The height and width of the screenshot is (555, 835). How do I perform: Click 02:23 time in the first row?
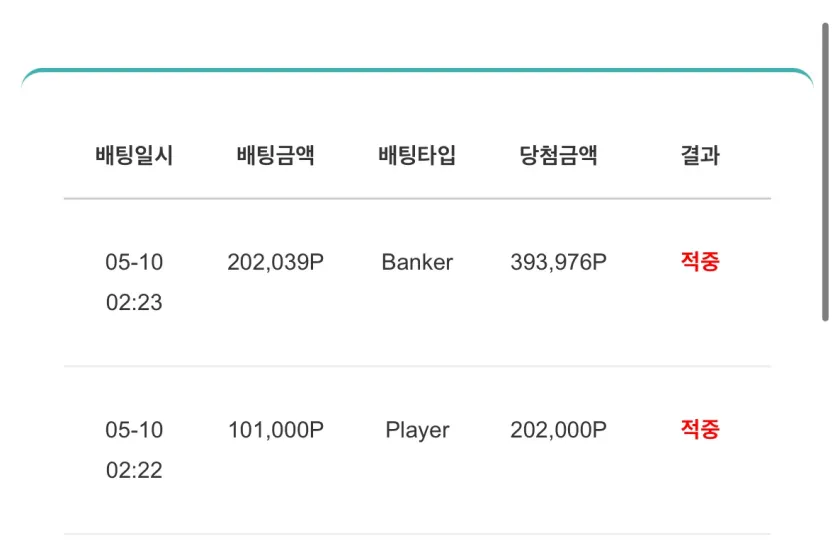(134, 303)
